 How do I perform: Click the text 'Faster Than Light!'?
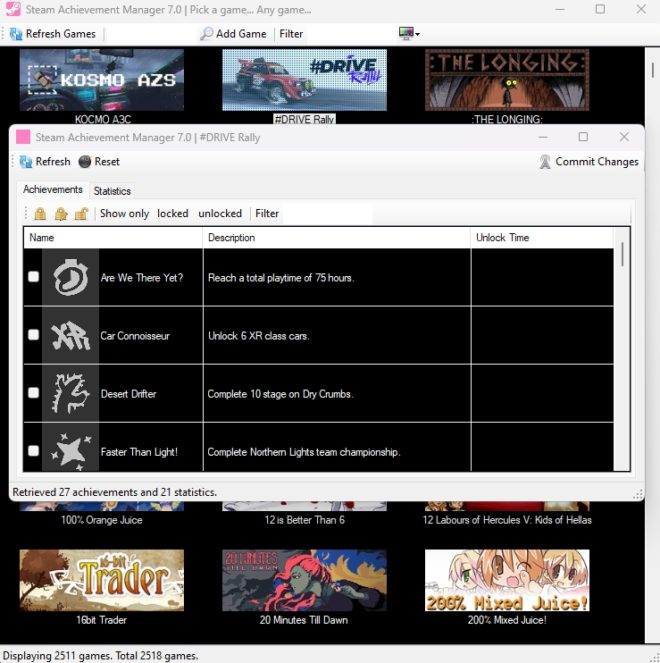(139, 452)
